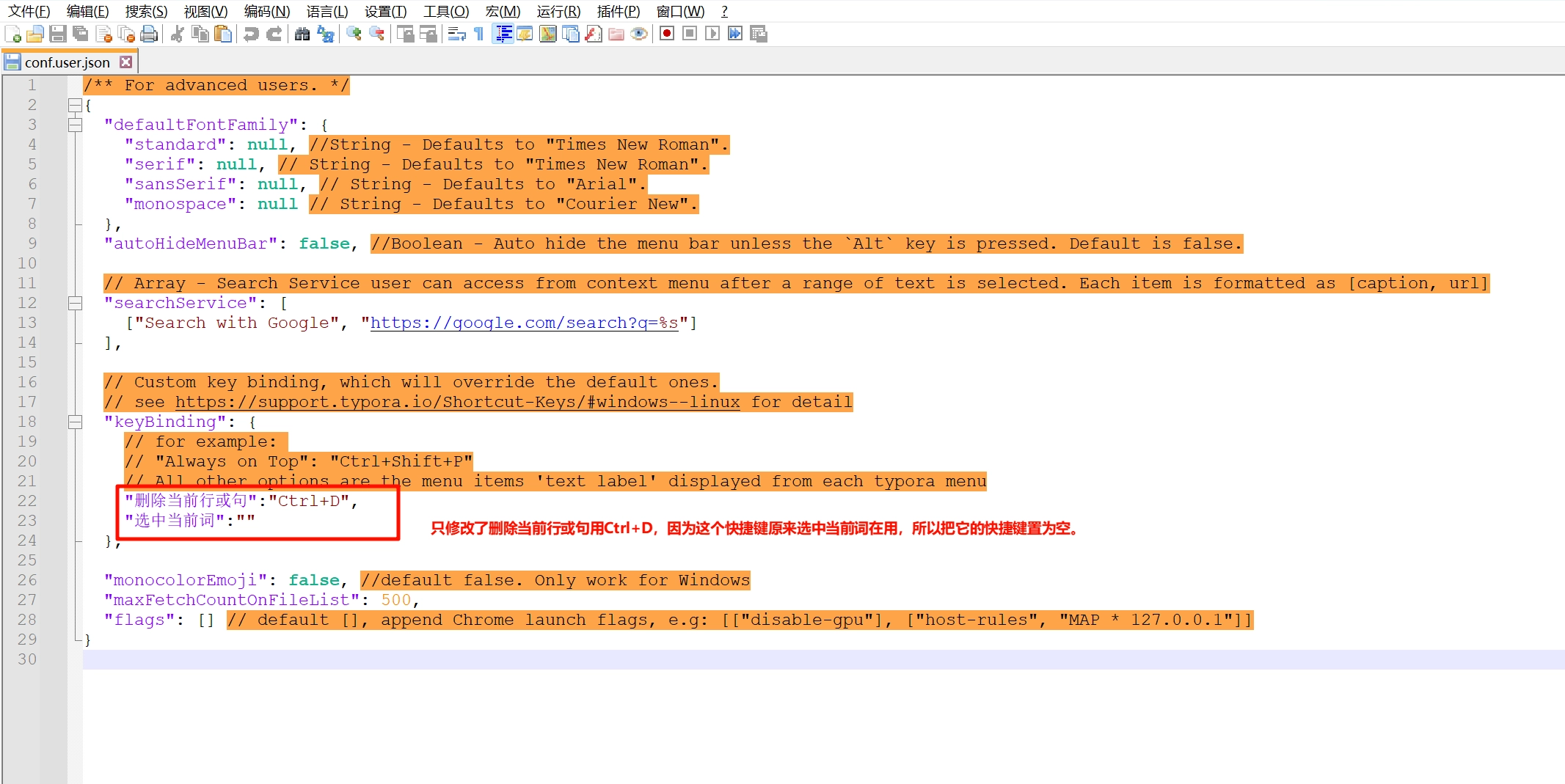Toggle the indent guide button
Screen dimensions: 1565x784
click(x=503, y=34)
